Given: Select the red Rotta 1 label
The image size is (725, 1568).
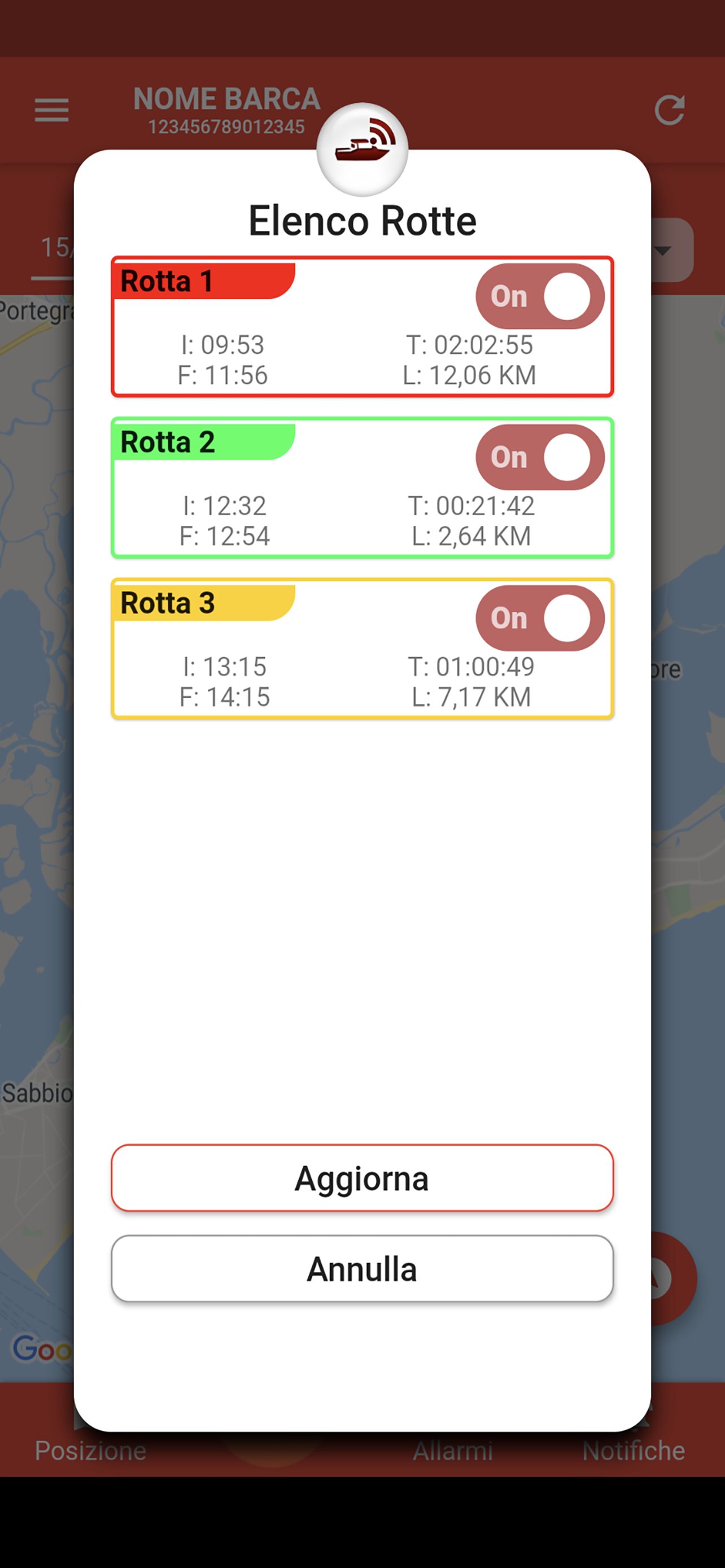Looking at the screenshot, I should (204, 281).
